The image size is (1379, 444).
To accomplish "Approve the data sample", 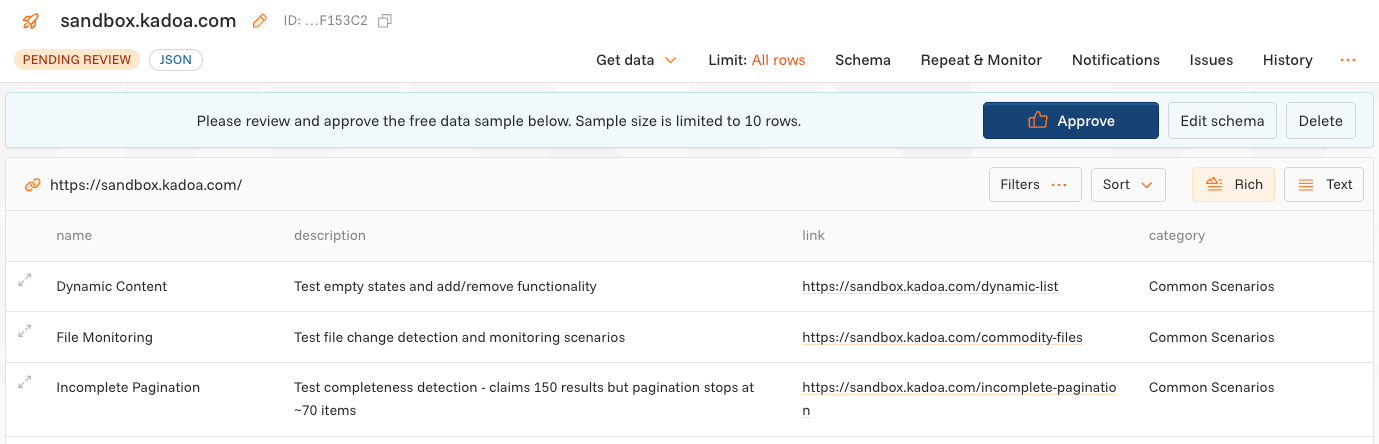I will [1071, 120].
